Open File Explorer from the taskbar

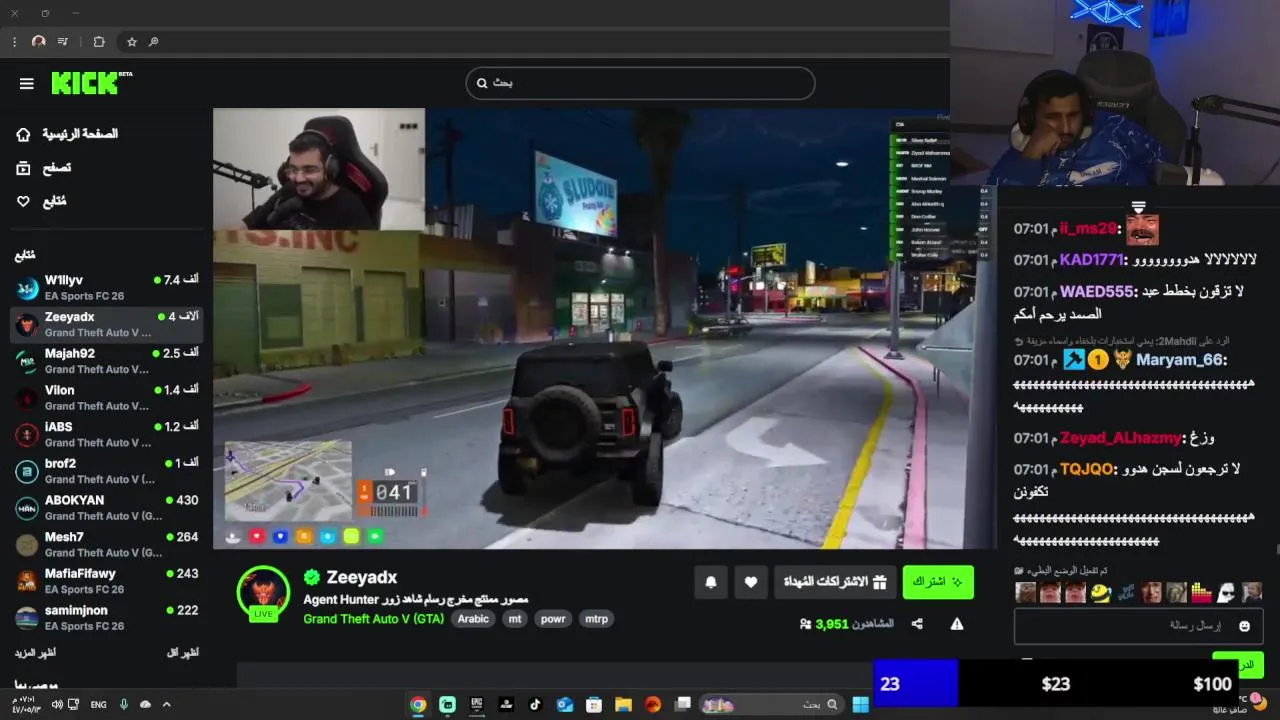(623, 704)
